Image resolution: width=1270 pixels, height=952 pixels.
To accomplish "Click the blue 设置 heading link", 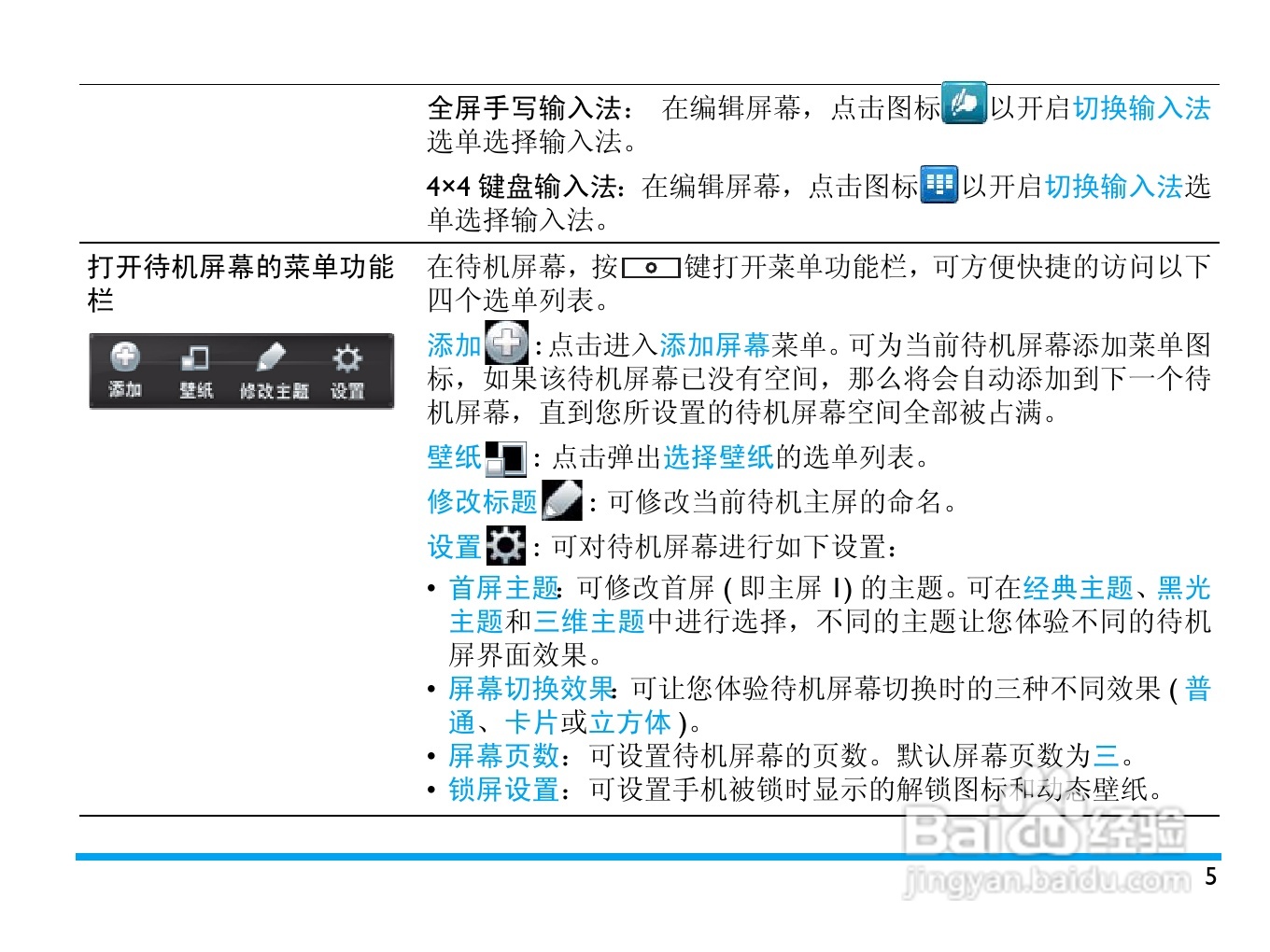I will 454,547.
